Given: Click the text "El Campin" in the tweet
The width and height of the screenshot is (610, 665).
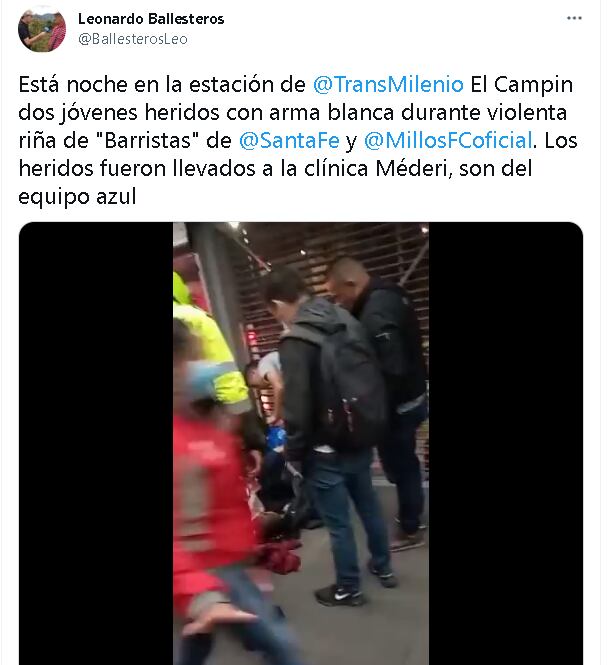Looking at the screenshot, I should (x=522, y=84).
